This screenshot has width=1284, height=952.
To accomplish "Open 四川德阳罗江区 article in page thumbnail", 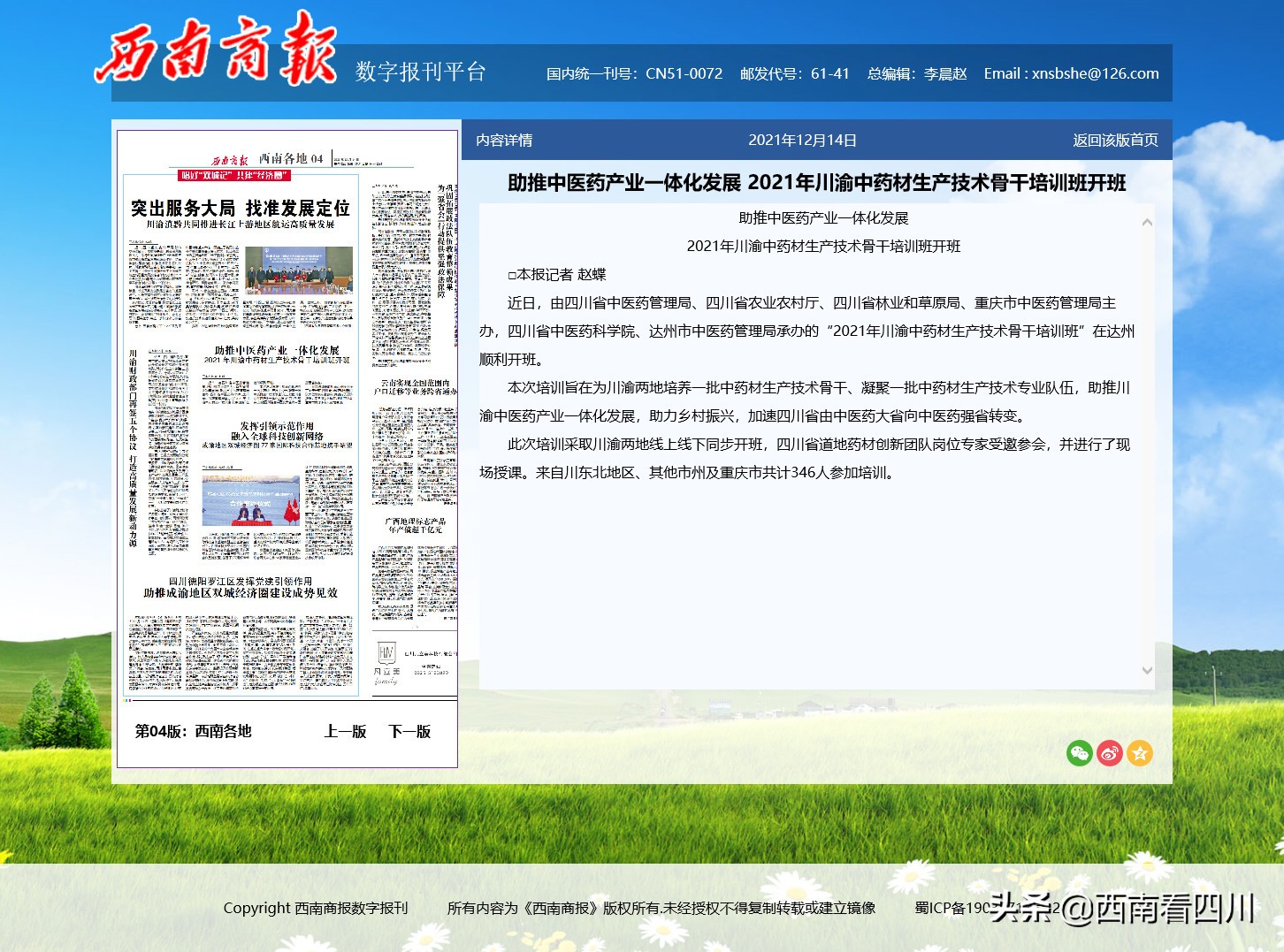I will (x=241, y=587).
